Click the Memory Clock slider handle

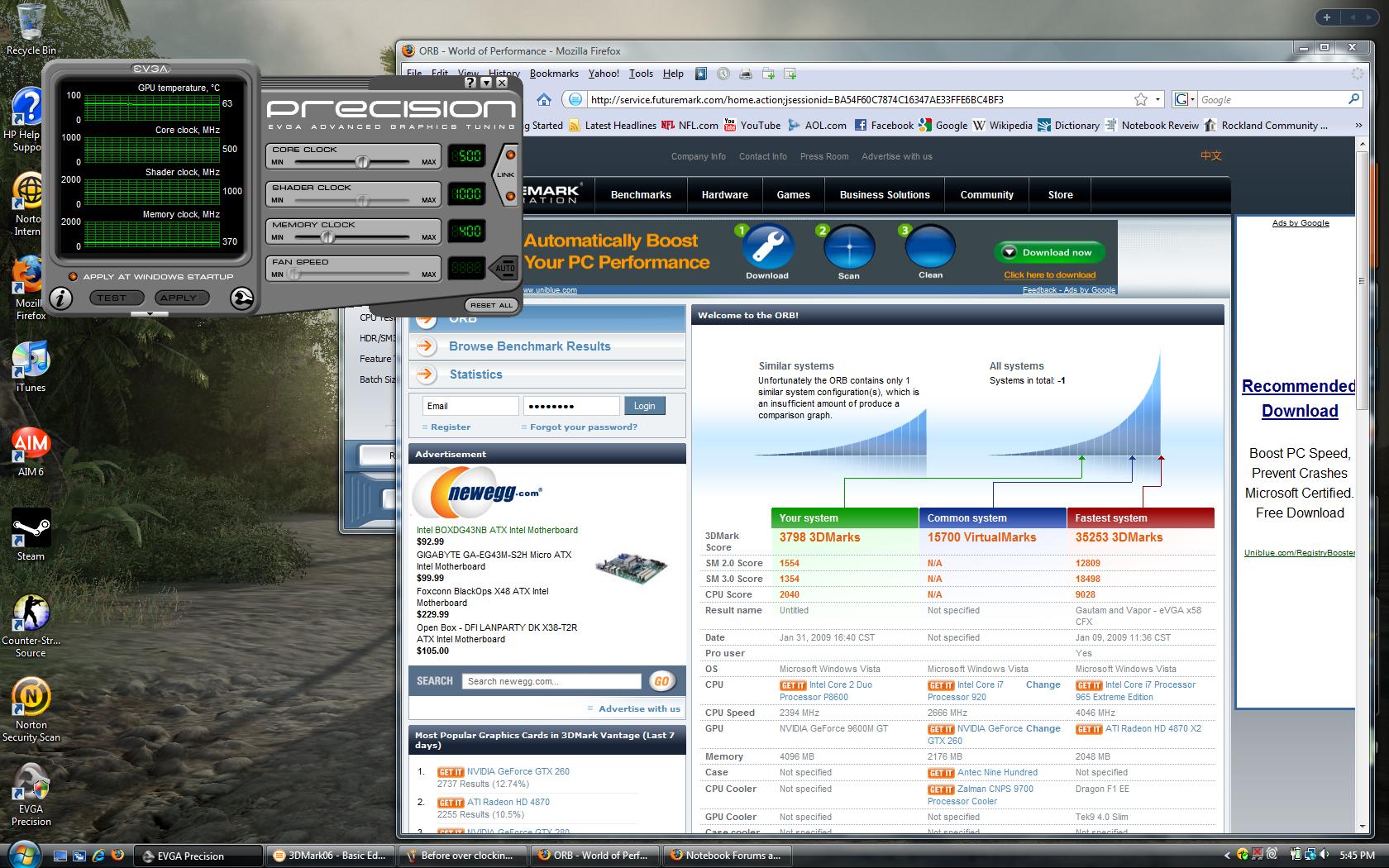point(327,236)
